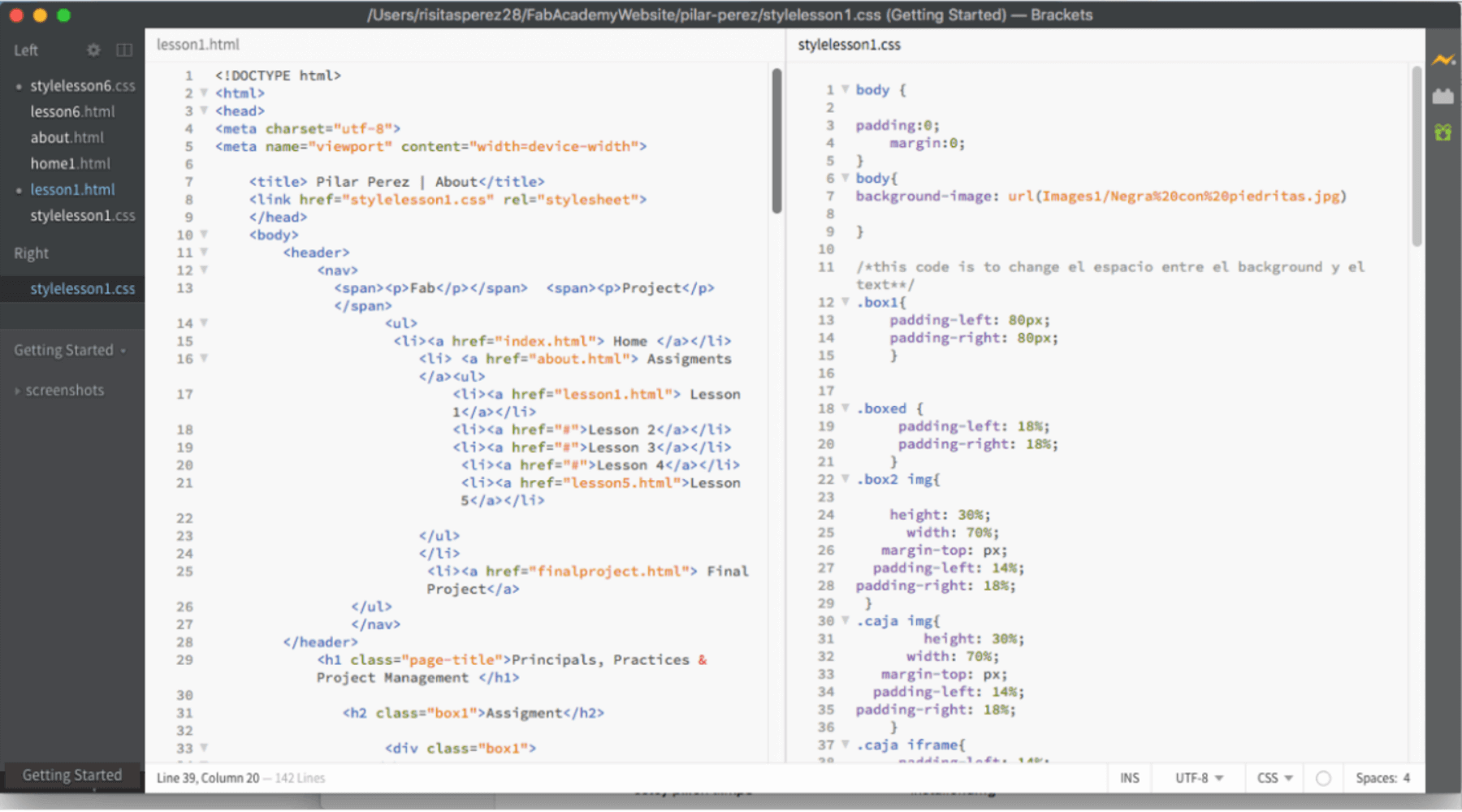Click the indent size value 4

1407,778
